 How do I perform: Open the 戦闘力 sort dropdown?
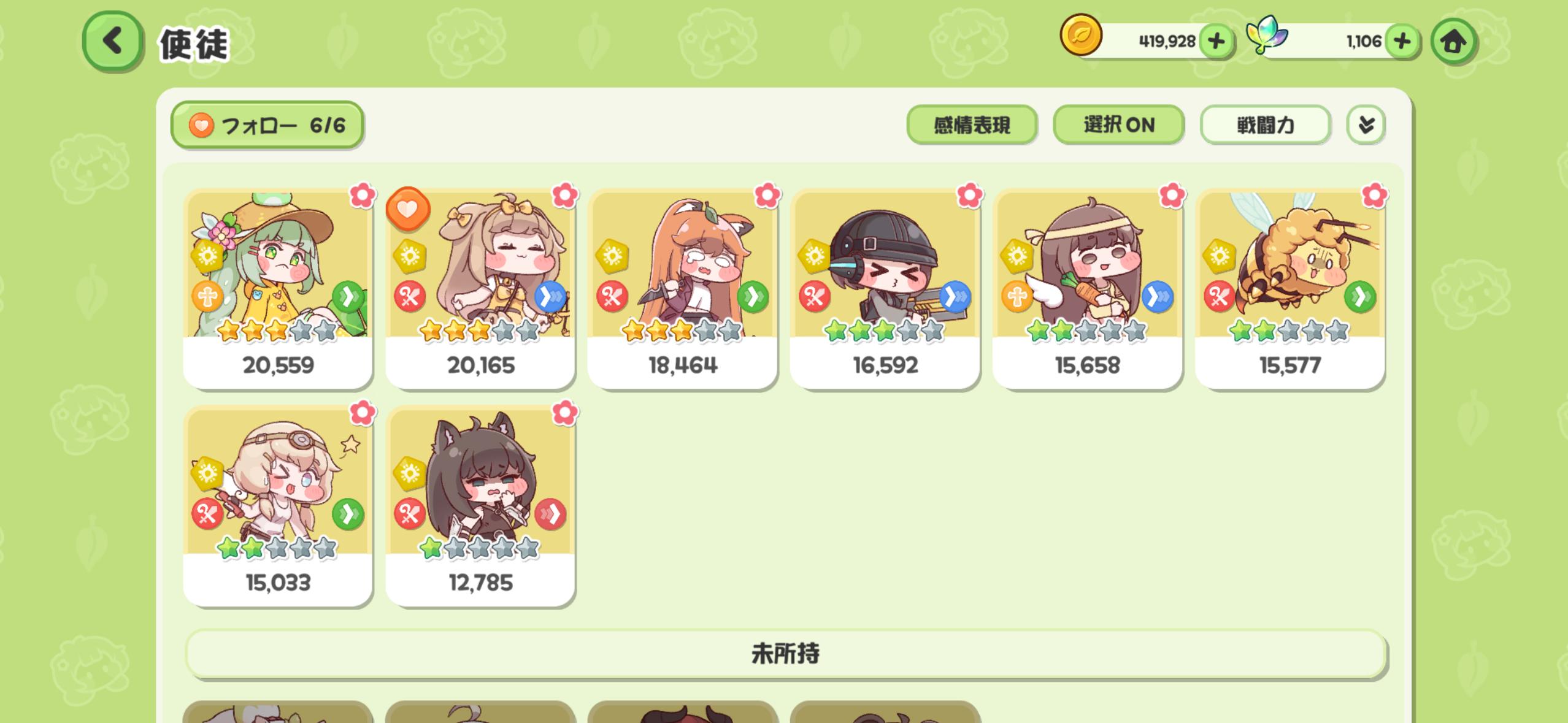point(1265,125)
